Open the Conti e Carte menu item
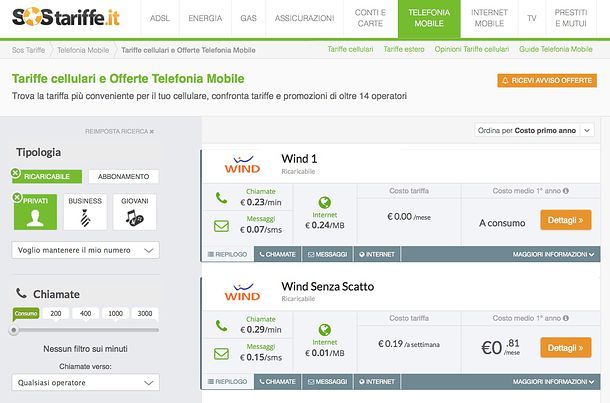The width and height of the screenshot is (610, 403). click(370, 18)
